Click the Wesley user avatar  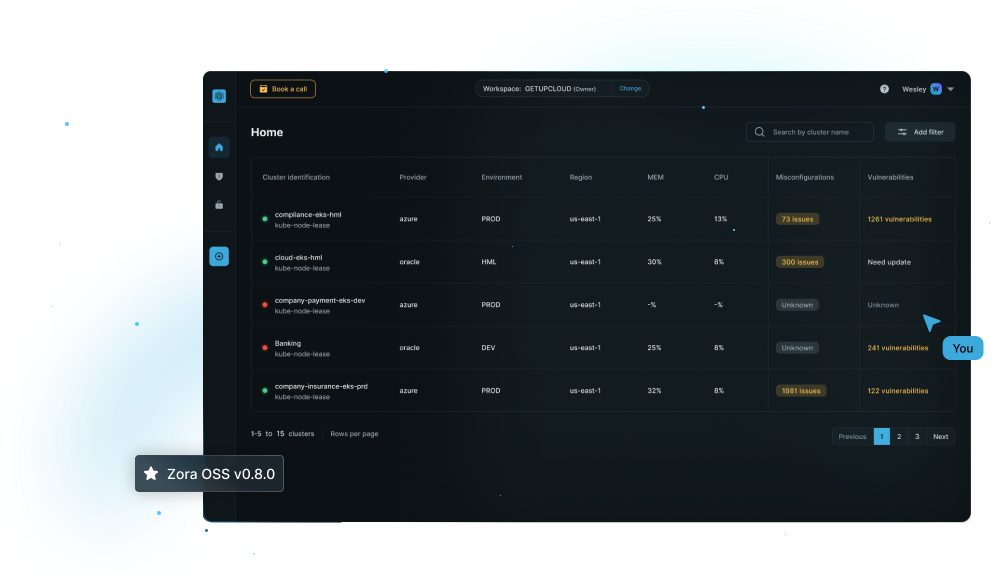coord(936,89)
